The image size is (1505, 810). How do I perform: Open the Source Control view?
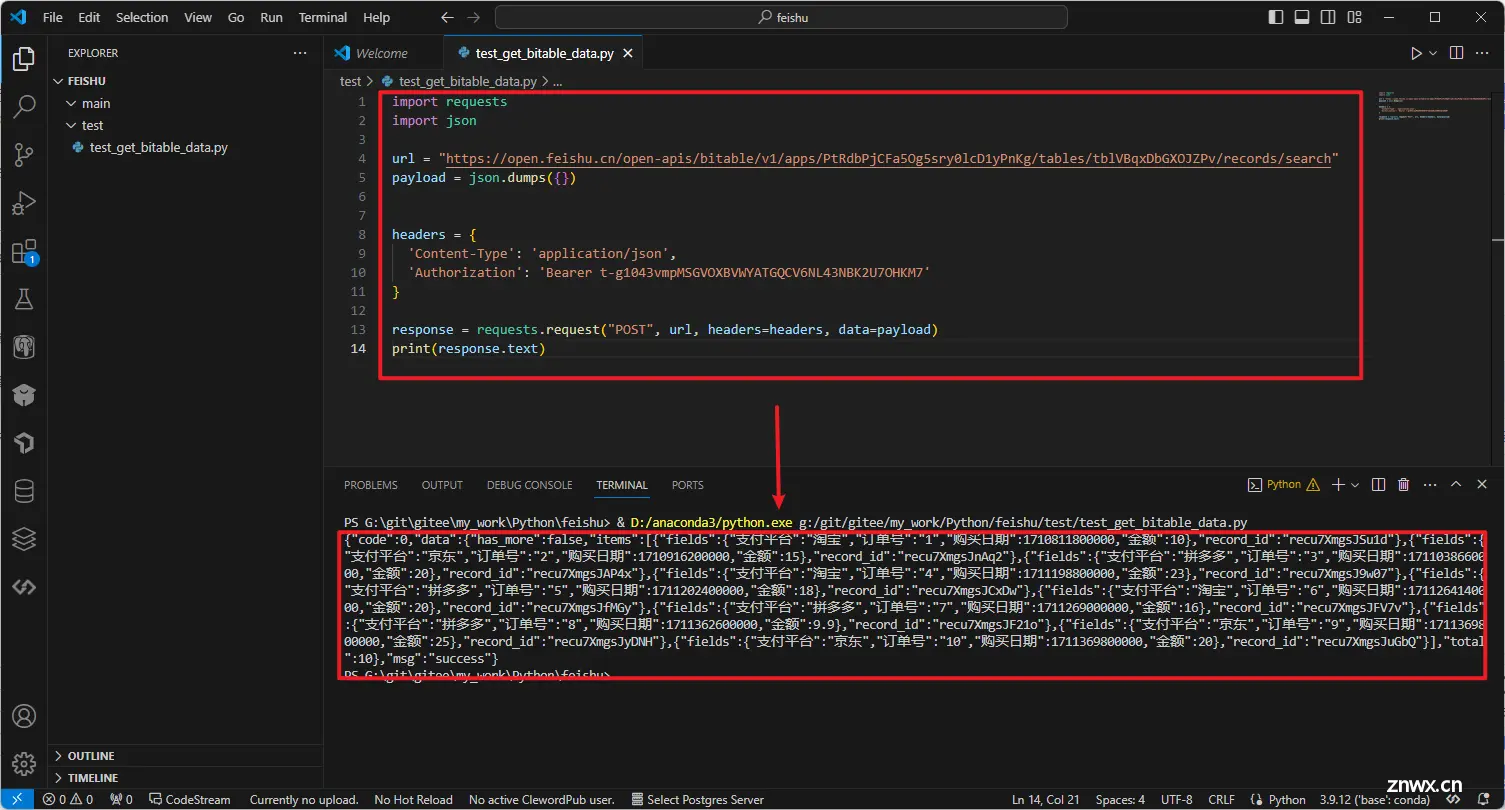(x=24, y=154)
